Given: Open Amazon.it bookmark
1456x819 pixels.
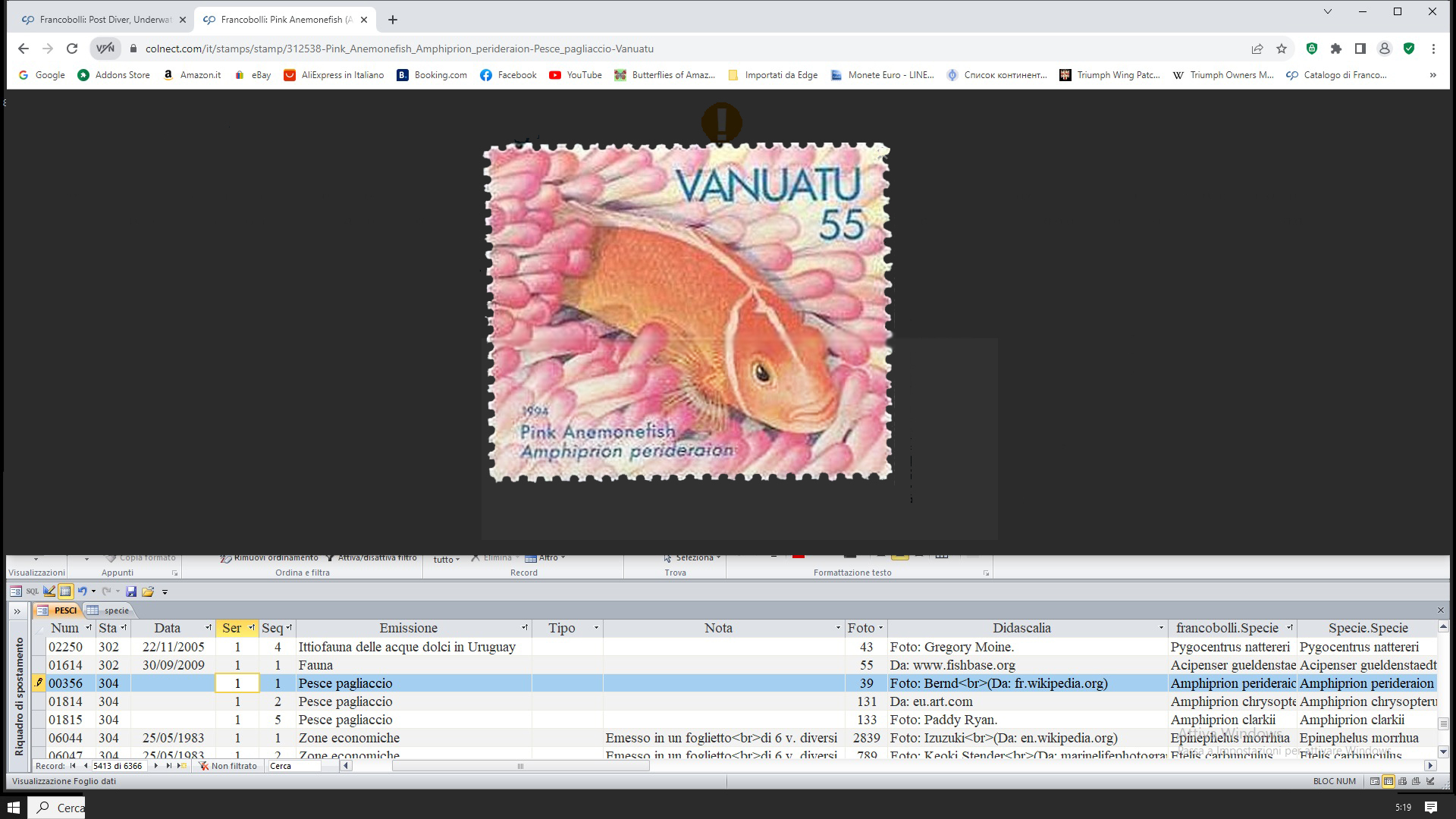Looking at the screenshot, I should (193, 75).
